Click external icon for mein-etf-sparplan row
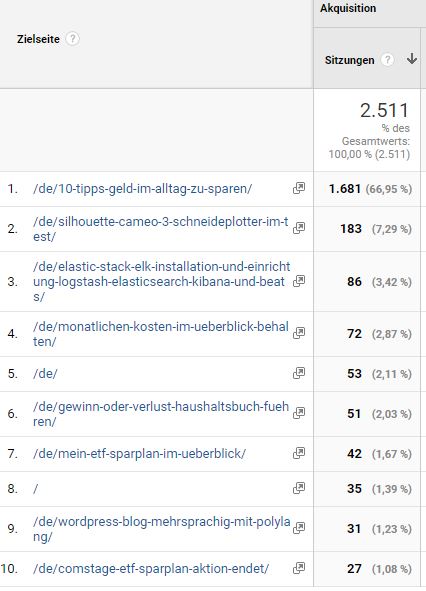Viewport: 426px width, 591px height. tap(299, 453)
